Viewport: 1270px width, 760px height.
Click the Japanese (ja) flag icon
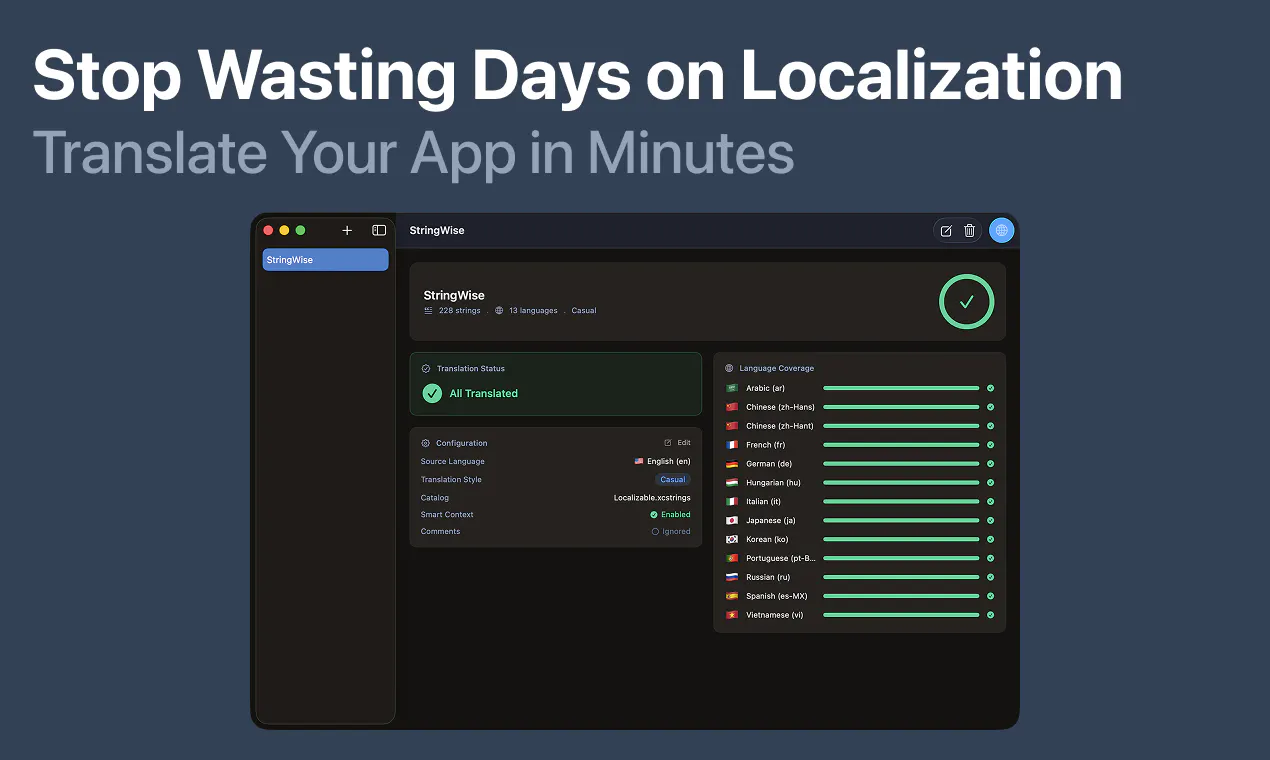point(731,521)
